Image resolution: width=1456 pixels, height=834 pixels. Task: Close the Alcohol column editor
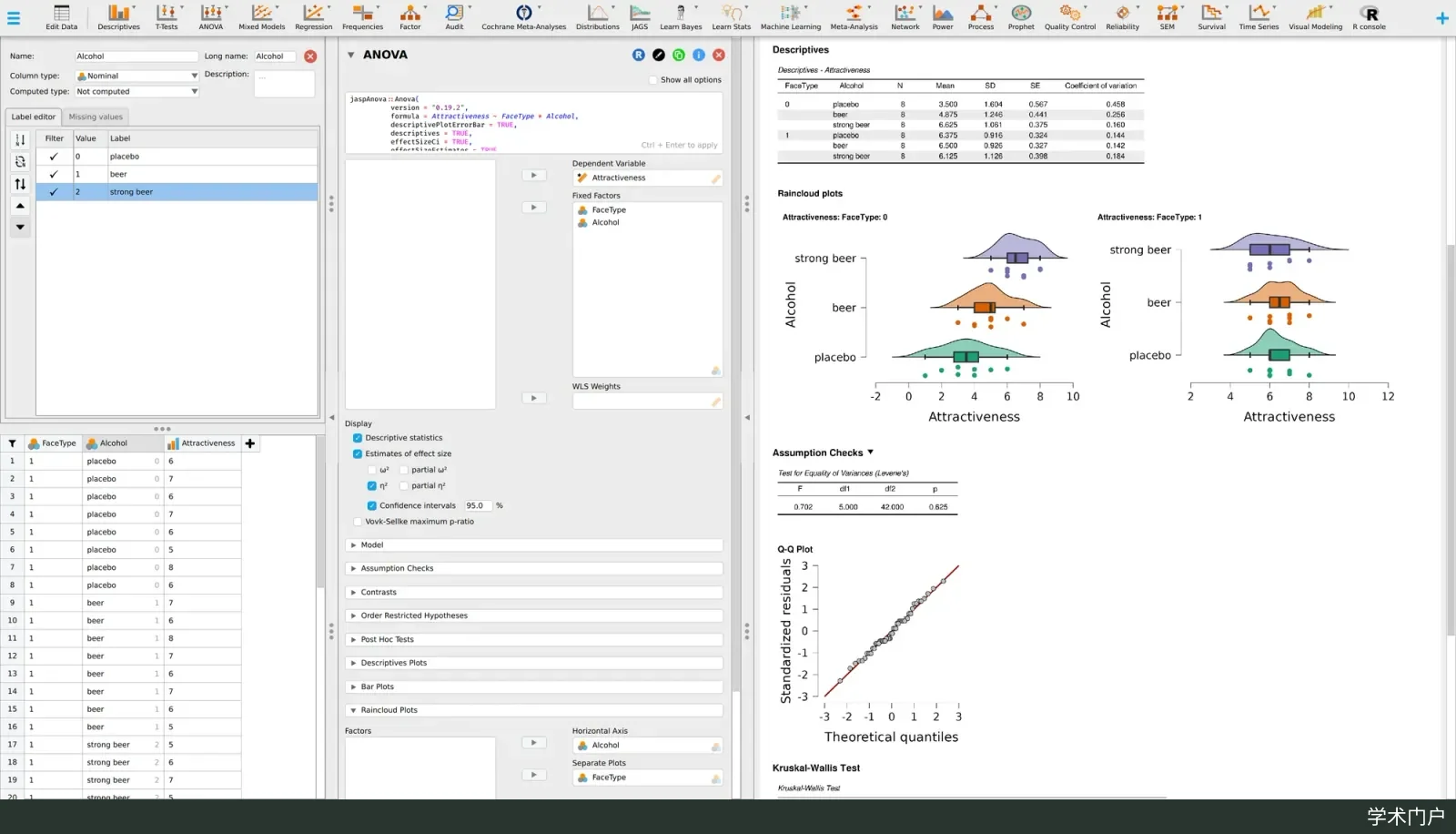coord(310,56)
